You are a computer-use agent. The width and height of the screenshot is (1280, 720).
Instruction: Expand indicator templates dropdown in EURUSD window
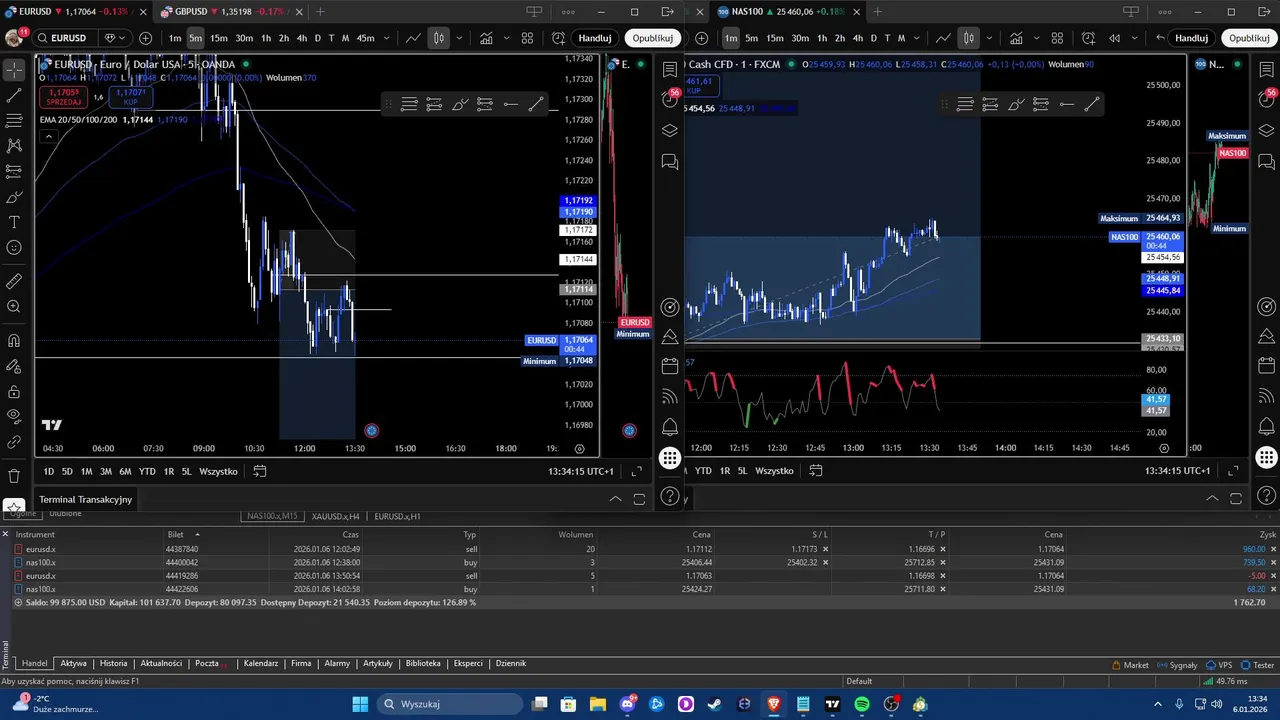(507, 38)
